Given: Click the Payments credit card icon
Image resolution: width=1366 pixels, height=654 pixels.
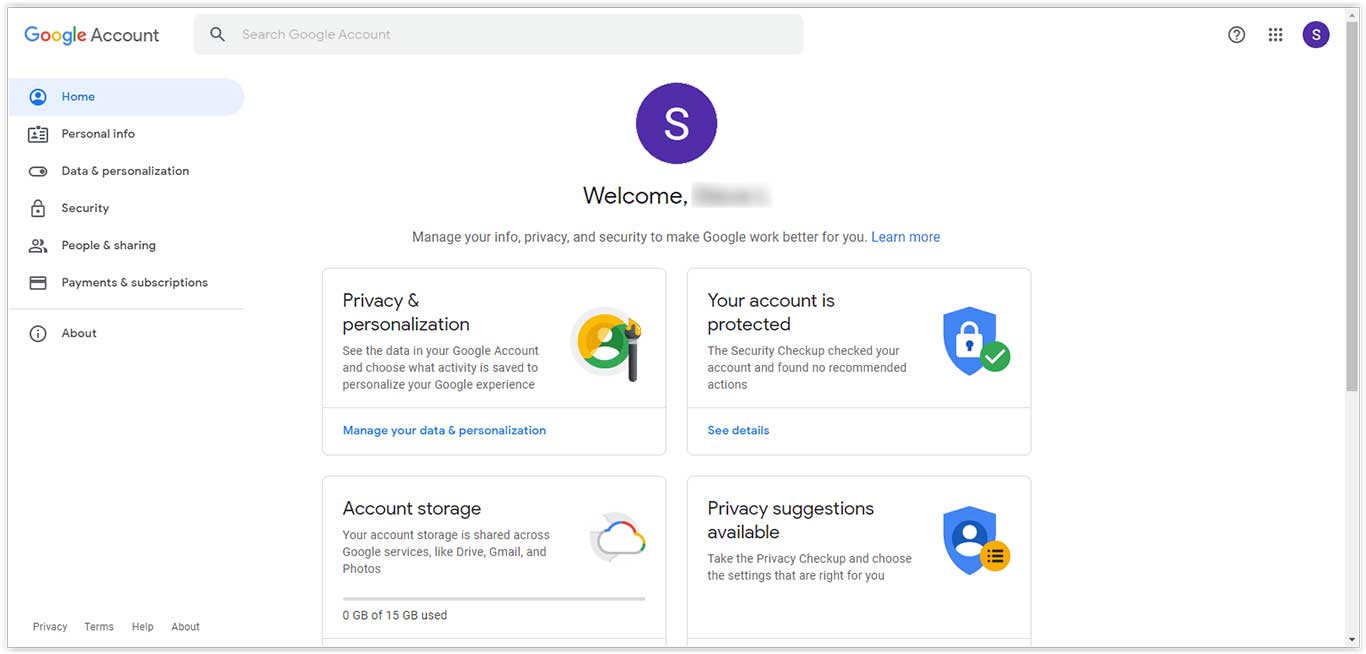Looking at the screenshot, I should tap(38, 283).
